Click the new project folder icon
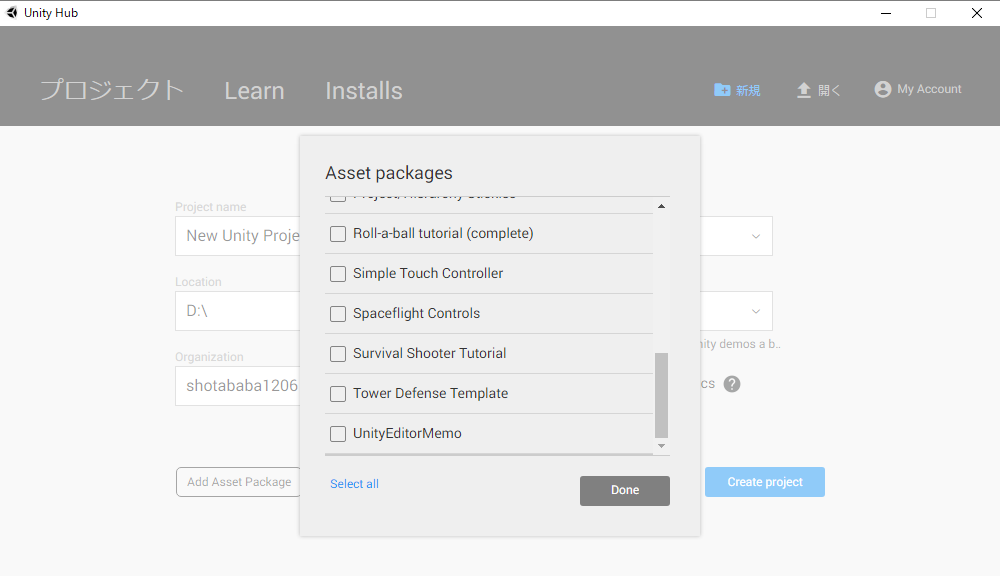1000x576 pixels. (x=722, y=90)
